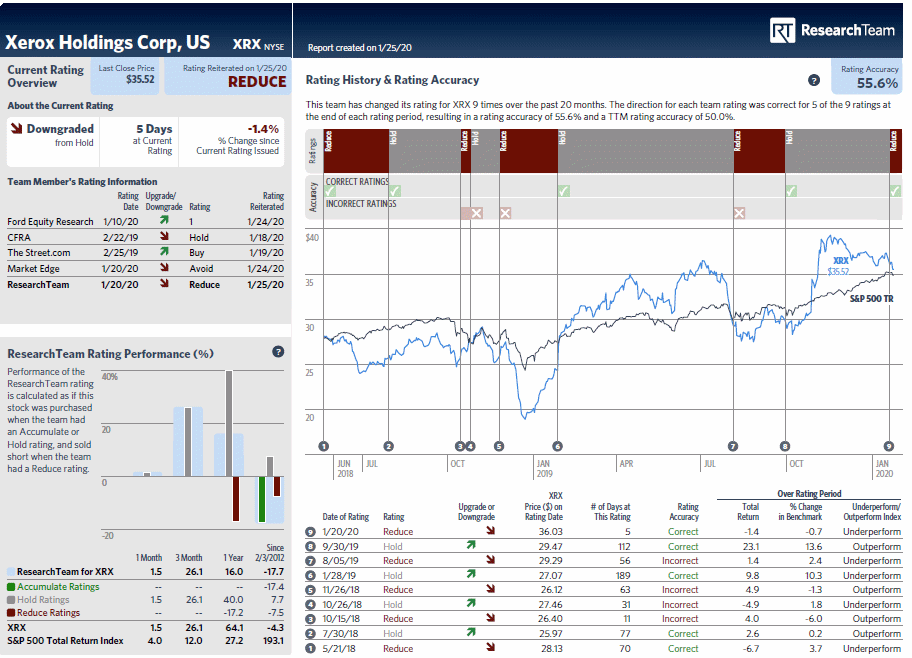The width and height of the screenshot is (912, 658).
Task: Click the upgrade arrow in the 1/28/19 row
Action: (x=471, y=574)
